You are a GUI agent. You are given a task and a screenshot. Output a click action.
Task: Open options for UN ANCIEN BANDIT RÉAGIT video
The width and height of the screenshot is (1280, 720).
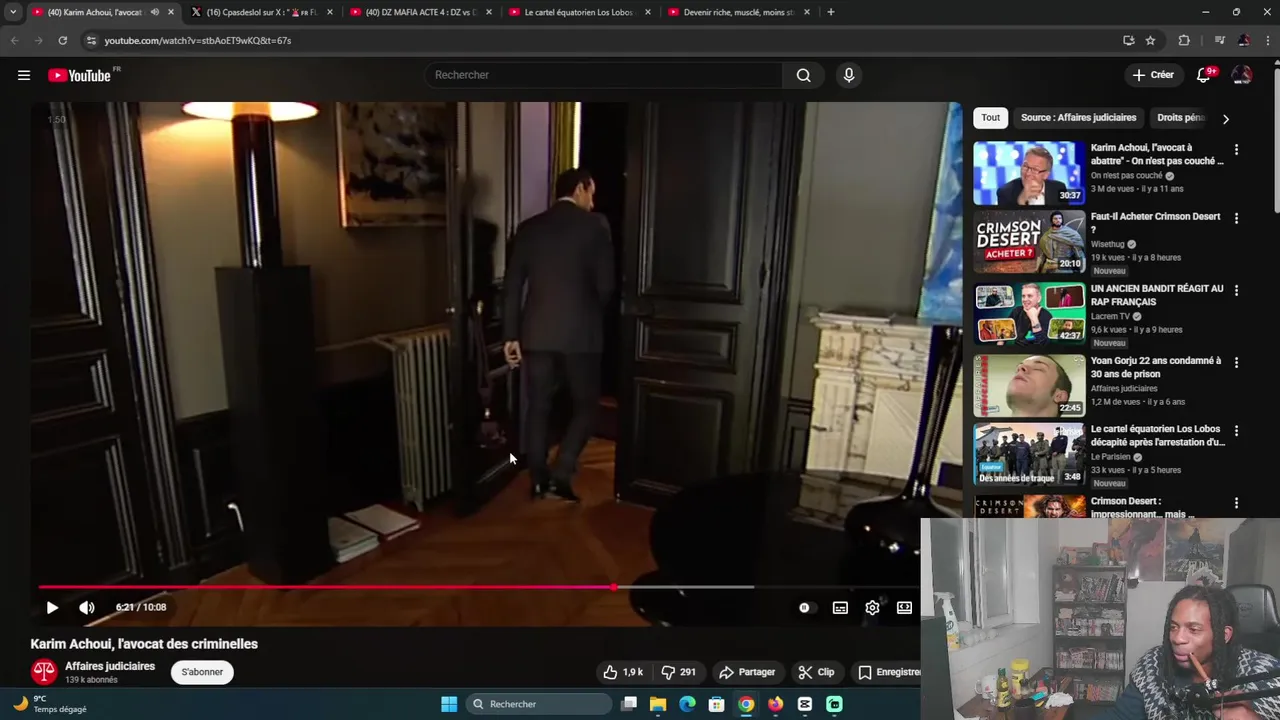[x=1236, y=290]
